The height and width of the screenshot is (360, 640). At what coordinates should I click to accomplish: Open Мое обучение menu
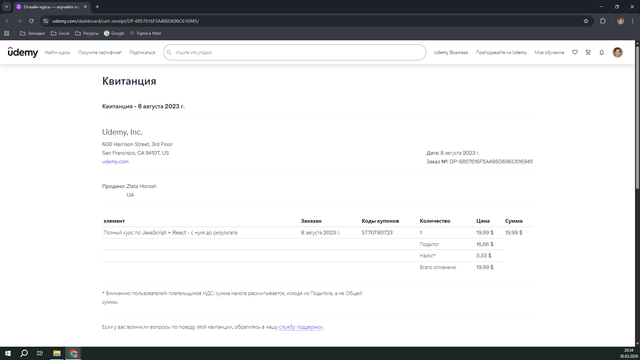pyautogui.click(x=549, y=52)
